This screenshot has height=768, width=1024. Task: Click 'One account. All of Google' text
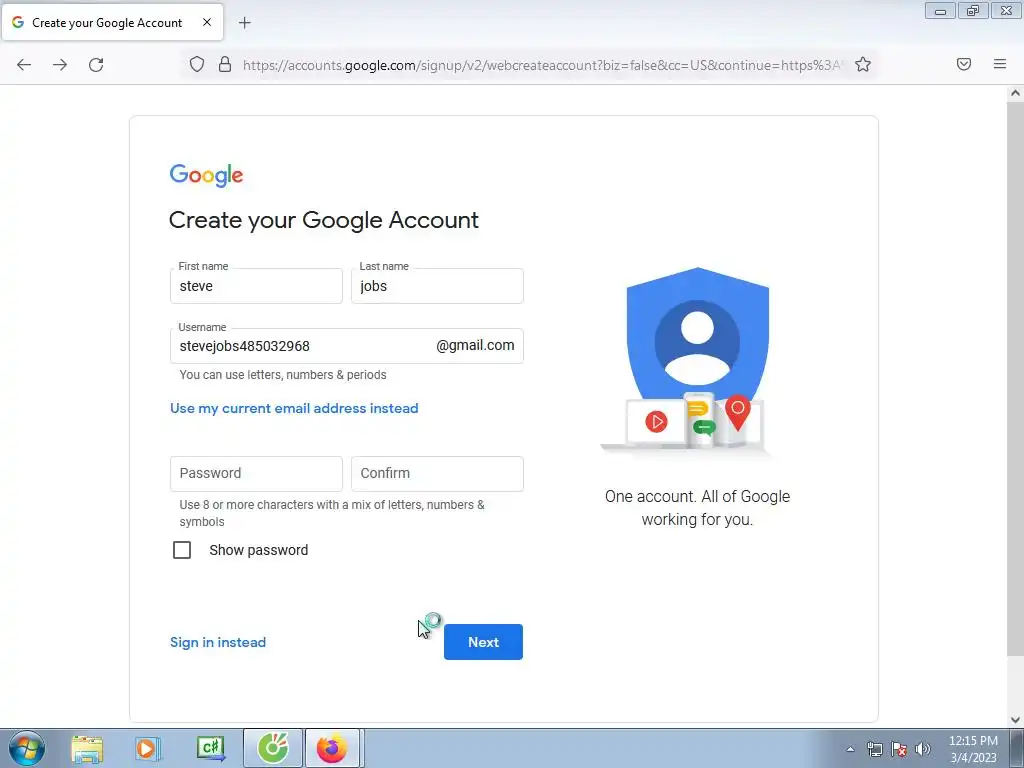tap(697, 496)
